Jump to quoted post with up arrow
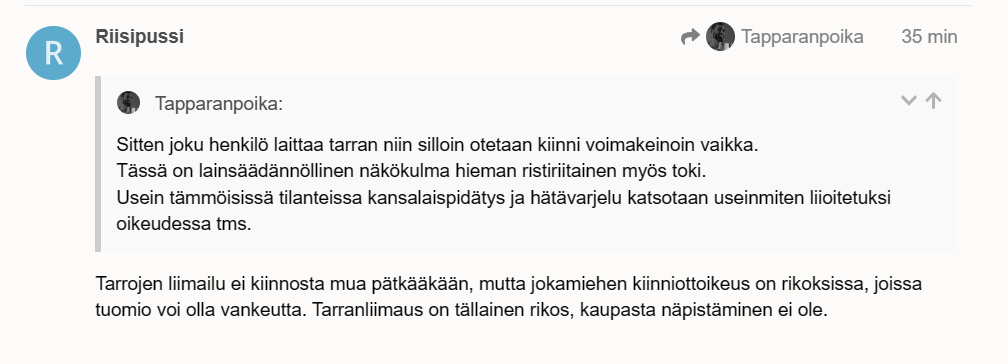1008x364 pixels. [933, 100]
